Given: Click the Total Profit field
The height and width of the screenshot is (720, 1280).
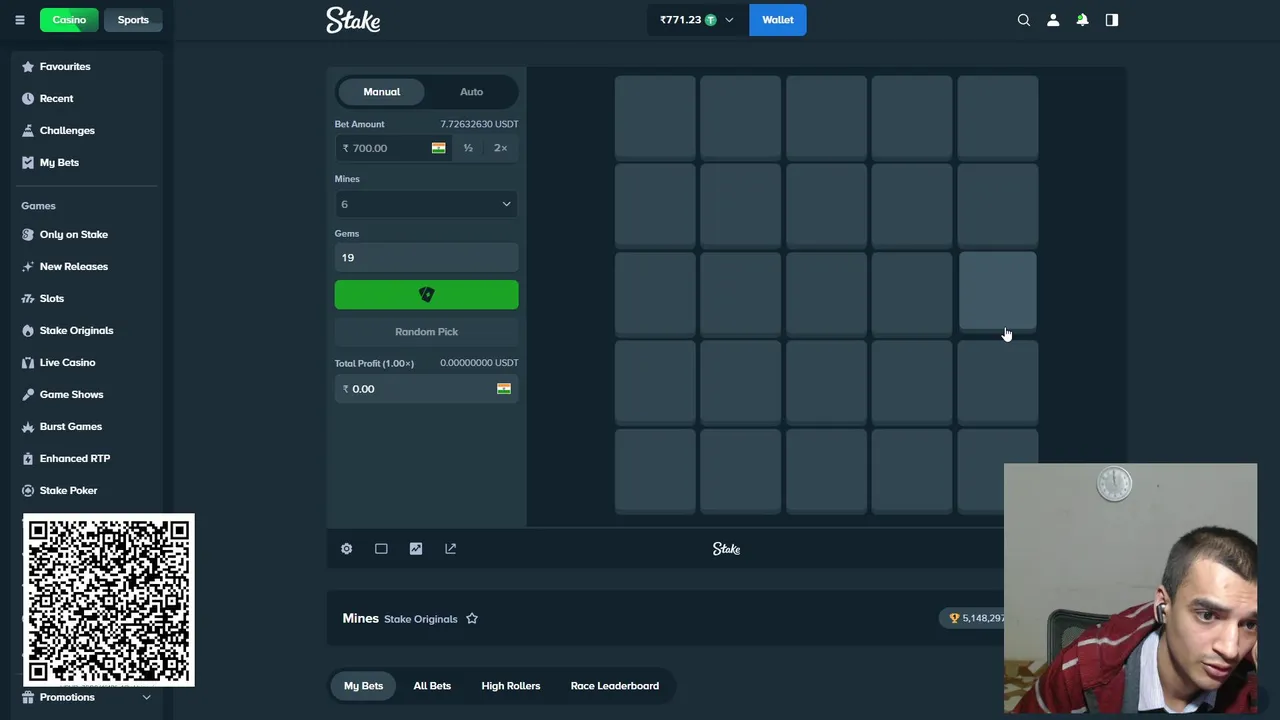Looking at the screenshot, I should [426, 389].
